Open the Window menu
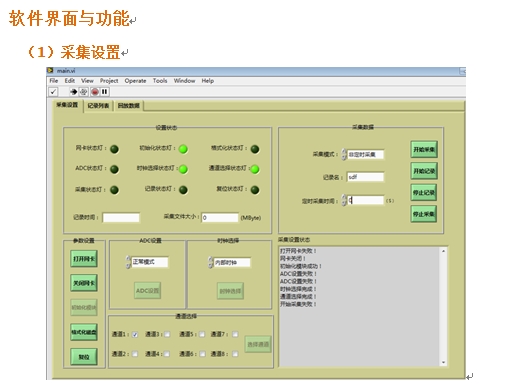This screenshot has height=384, width=522. 184,81
